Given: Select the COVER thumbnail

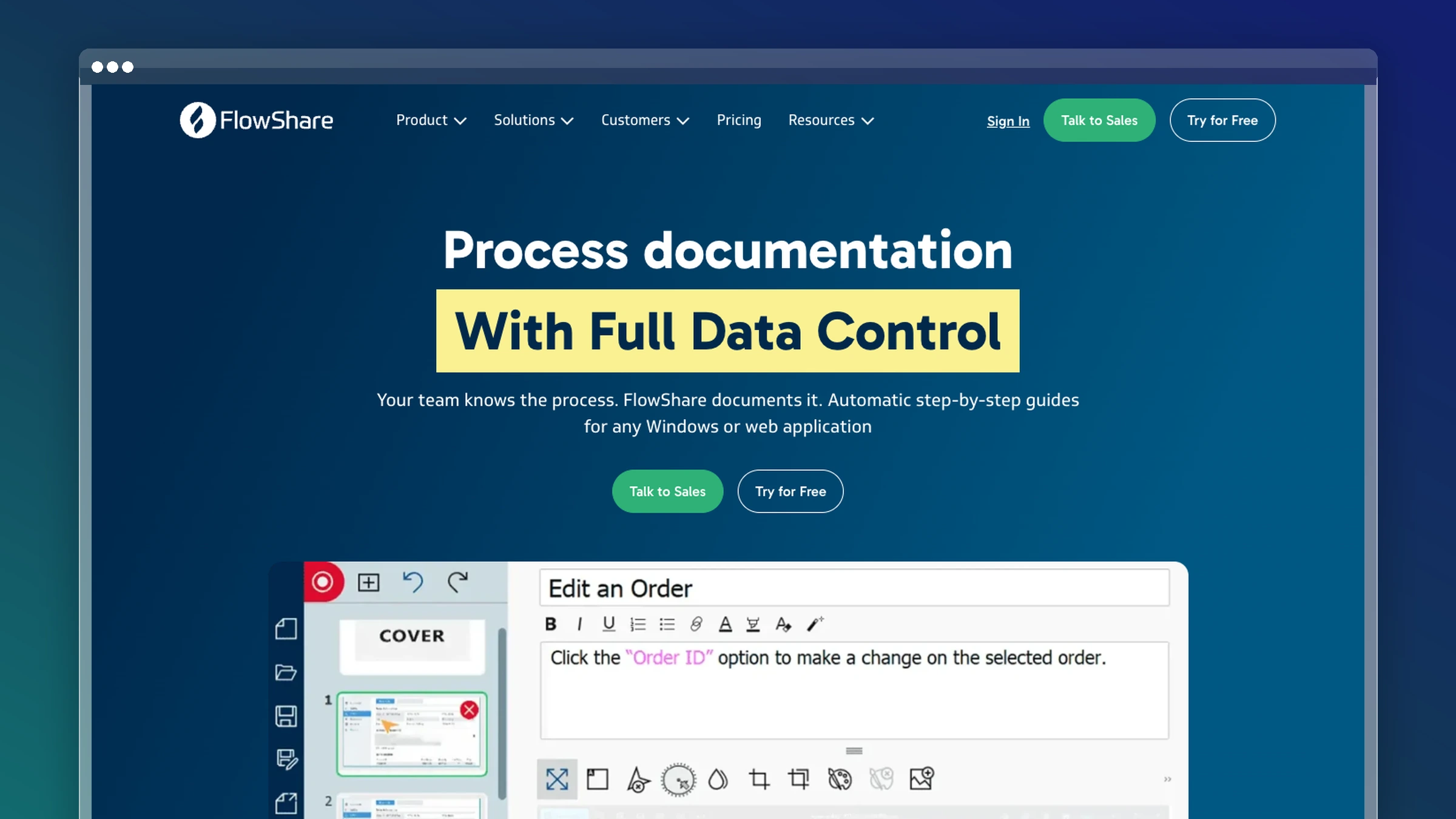Looking at the screenshot, I should click(x=412, y=646).
